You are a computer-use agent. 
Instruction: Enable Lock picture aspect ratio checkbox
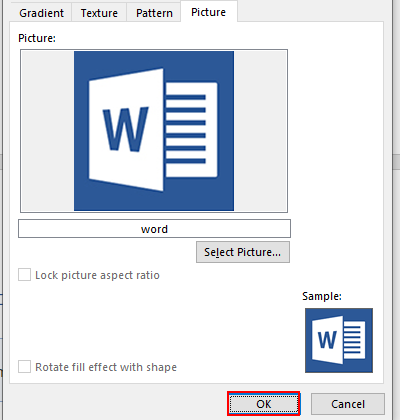(24, 275)
